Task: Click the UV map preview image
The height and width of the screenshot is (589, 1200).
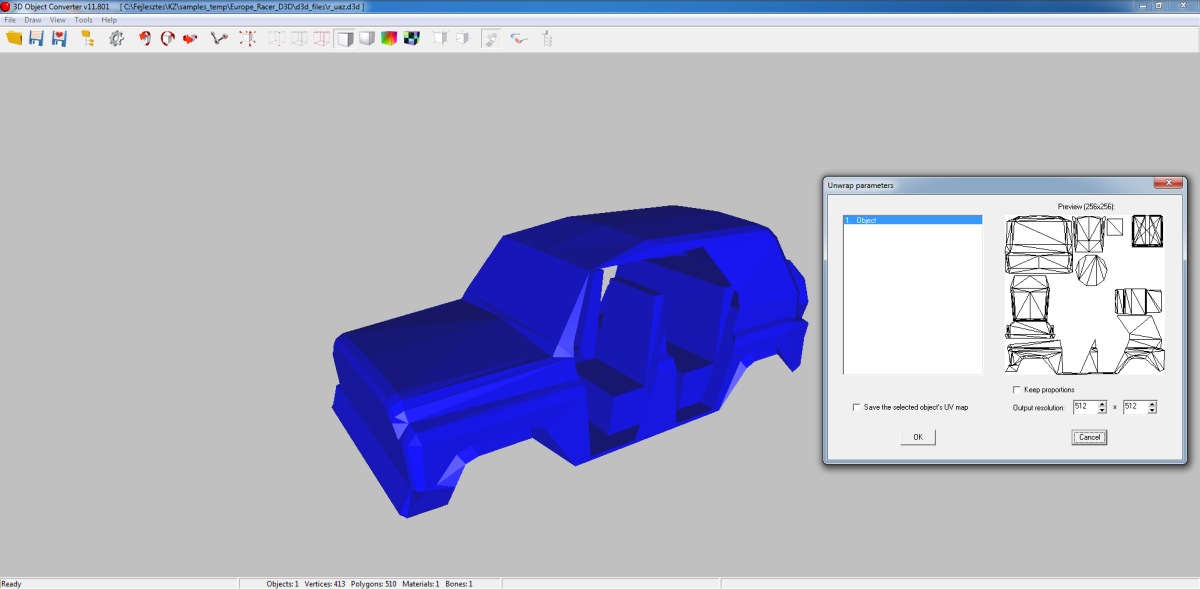Action: (x=1086, y=294)
